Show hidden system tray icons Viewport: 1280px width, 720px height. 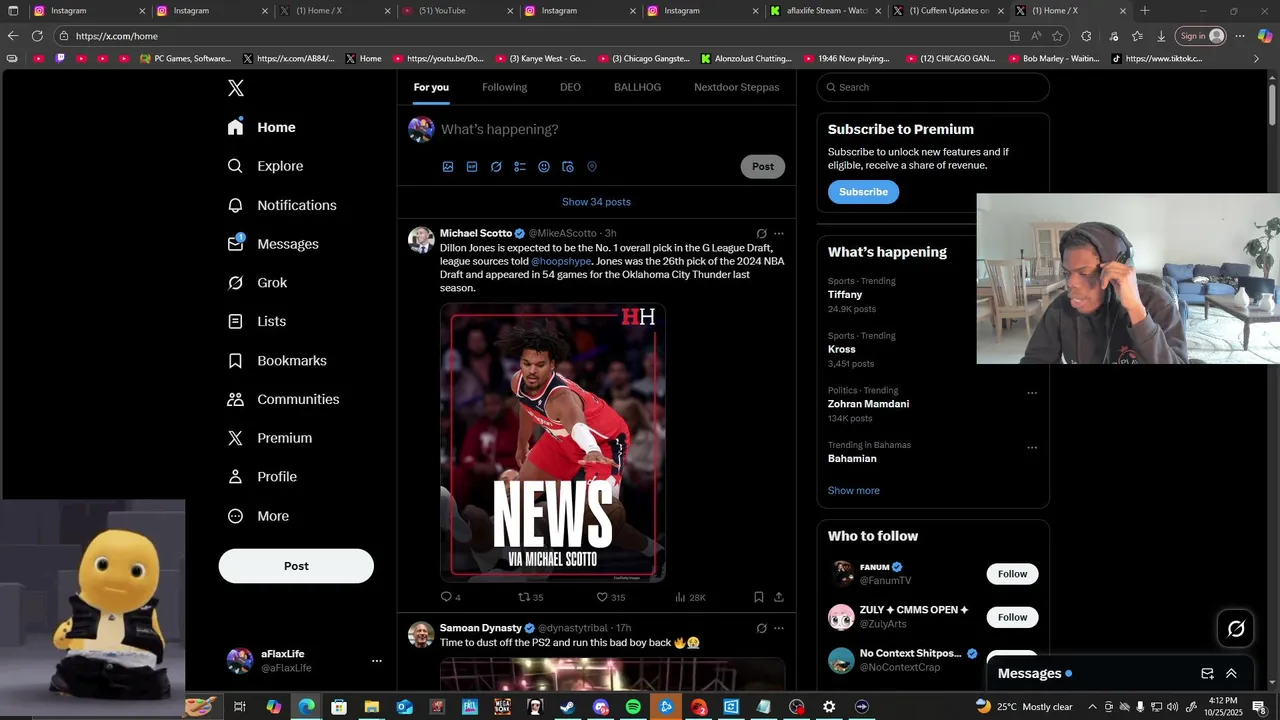[x=1092, y=707]
